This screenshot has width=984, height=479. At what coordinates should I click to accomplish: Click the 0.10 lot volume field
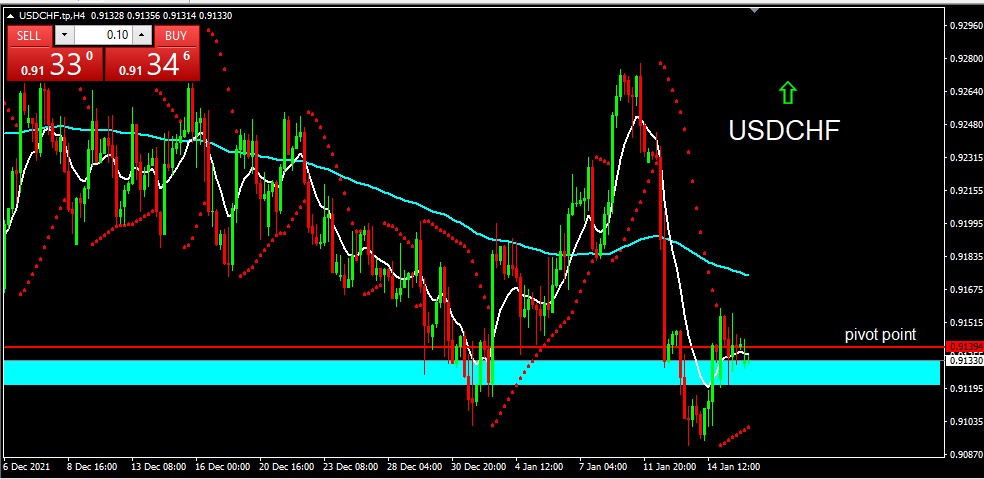pos(104,35)
